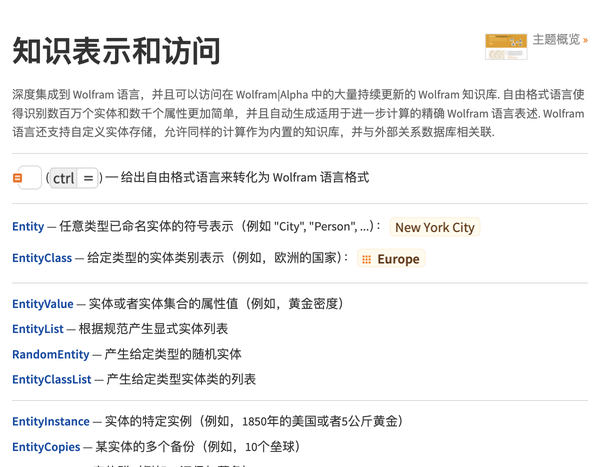Click the 给出自由格式语言来转化为 Wolfram 语言格式 text

point(245,178)
